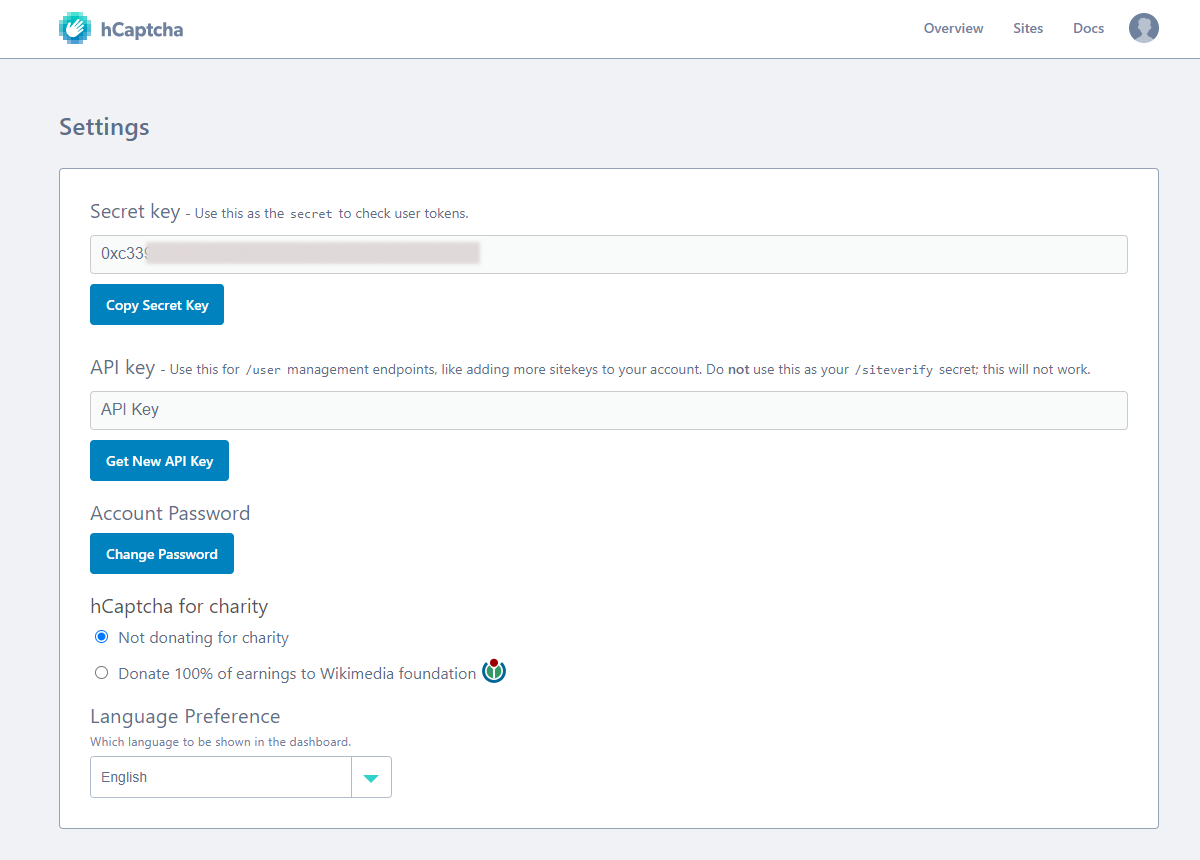Viewport: 1200px width, 860px height.
Task: Click the 'Donate 100% of earnings' label text
Action: pyautogui.click(x=297, y=674)
